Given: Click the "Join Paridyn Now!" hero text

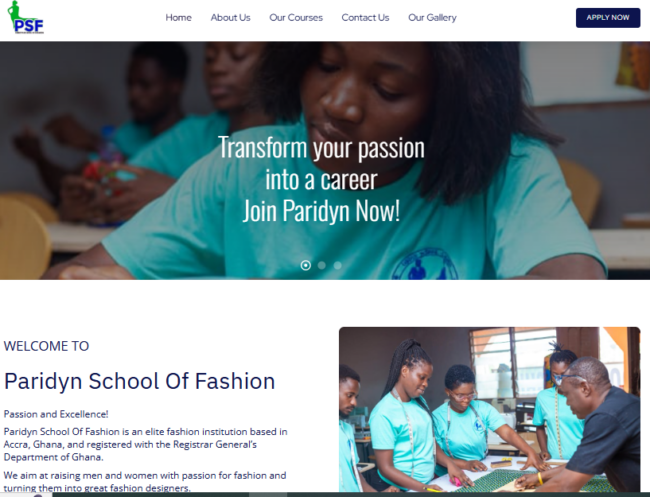Looking at the screenshot, I should [321, 211].
